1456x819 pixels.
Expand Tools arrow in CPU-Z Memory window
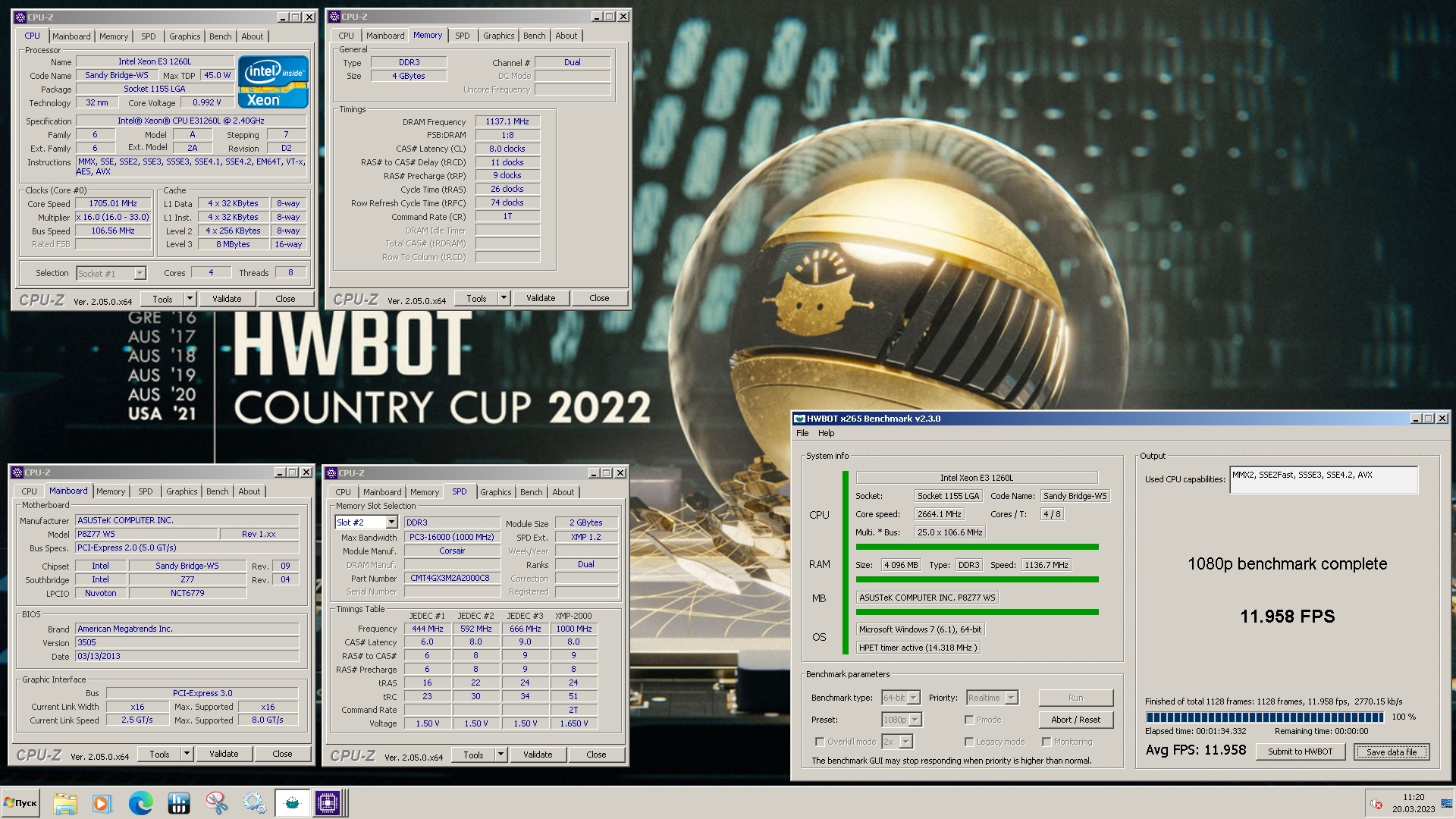click(504, 298)
